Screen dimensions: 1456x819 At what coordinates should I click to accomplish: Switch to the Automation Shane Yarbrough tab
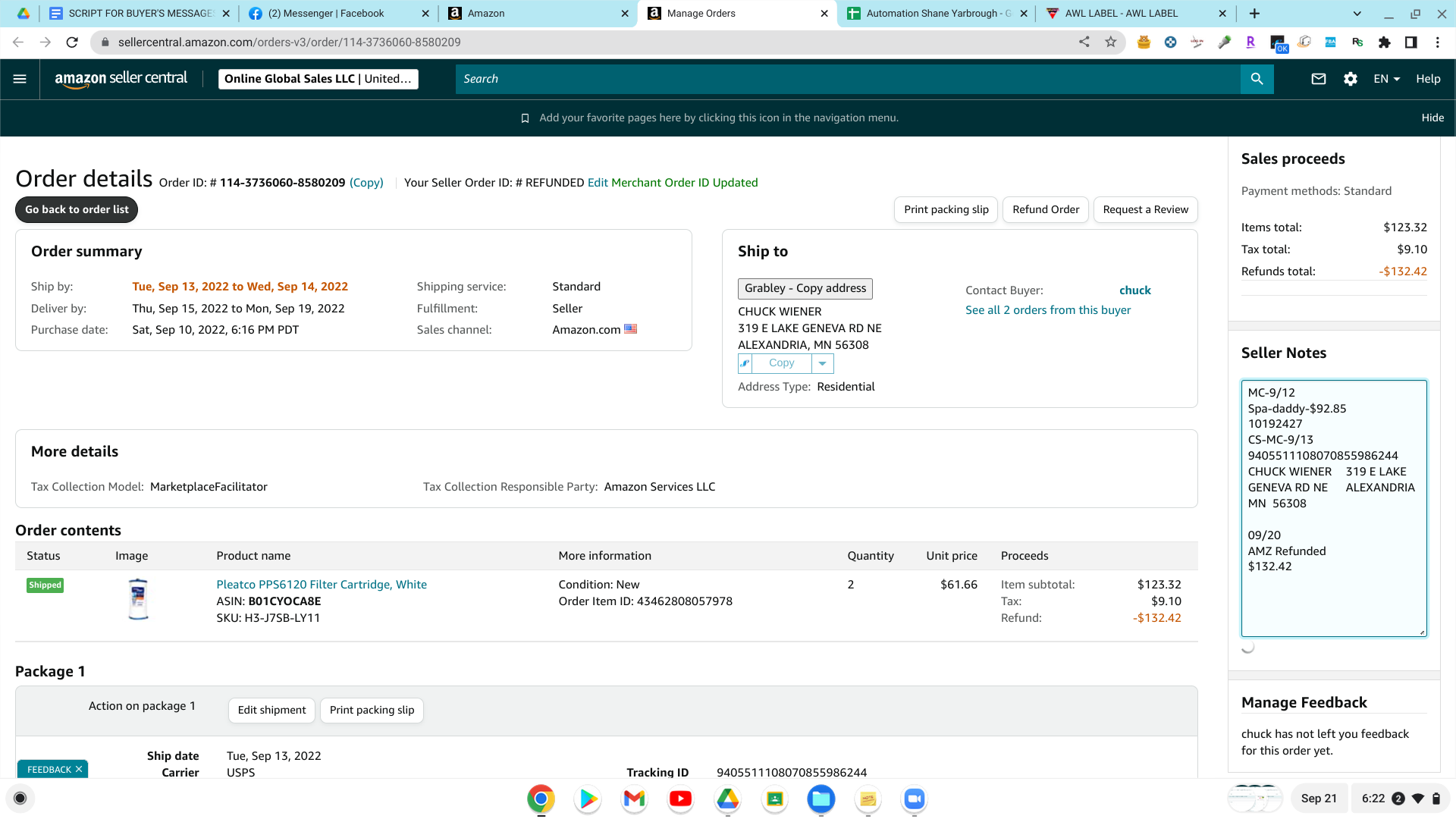[x=937, y=14]
